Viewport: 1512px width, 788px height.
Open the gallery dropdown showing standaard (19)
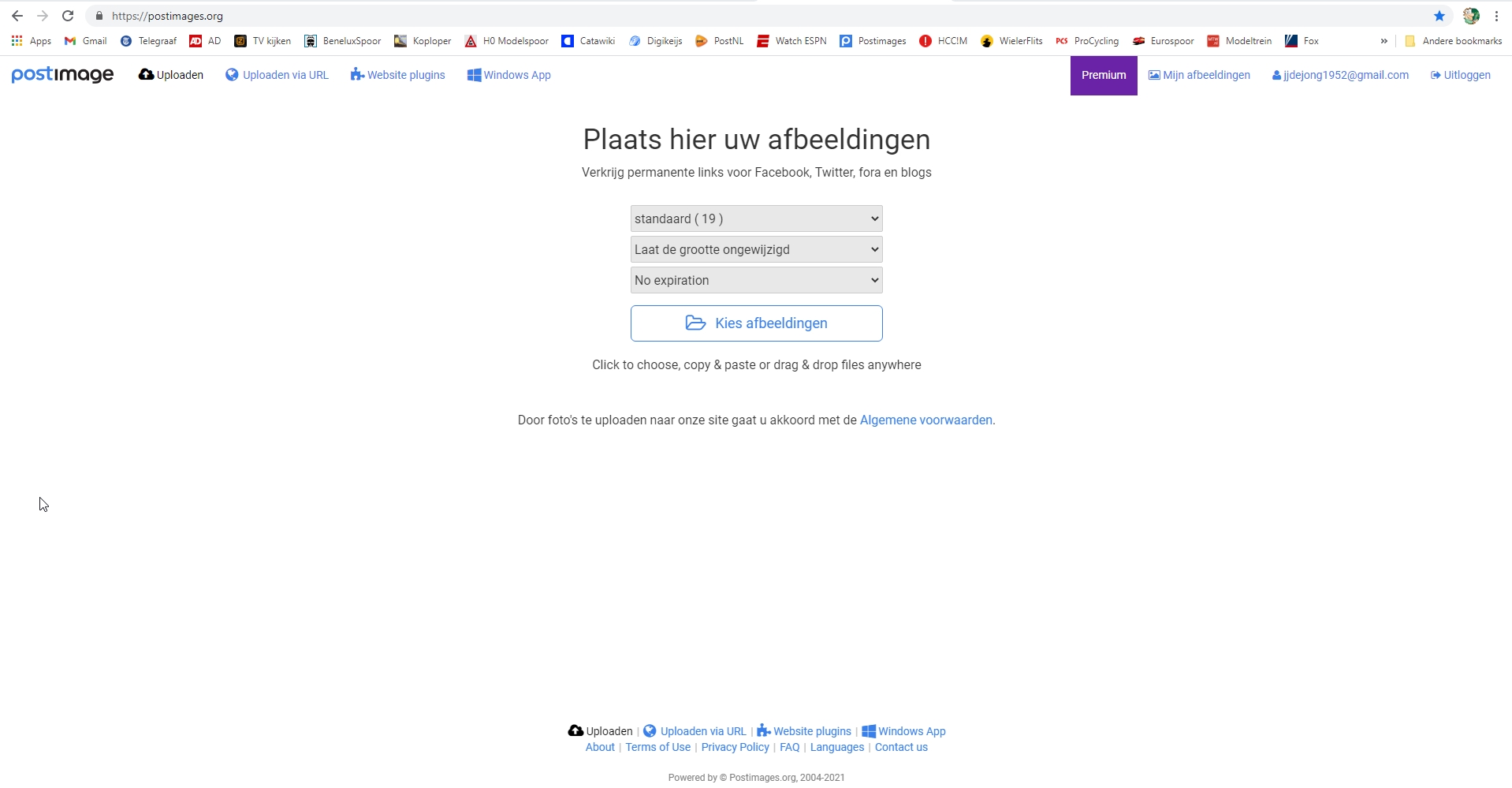[756, 218]
